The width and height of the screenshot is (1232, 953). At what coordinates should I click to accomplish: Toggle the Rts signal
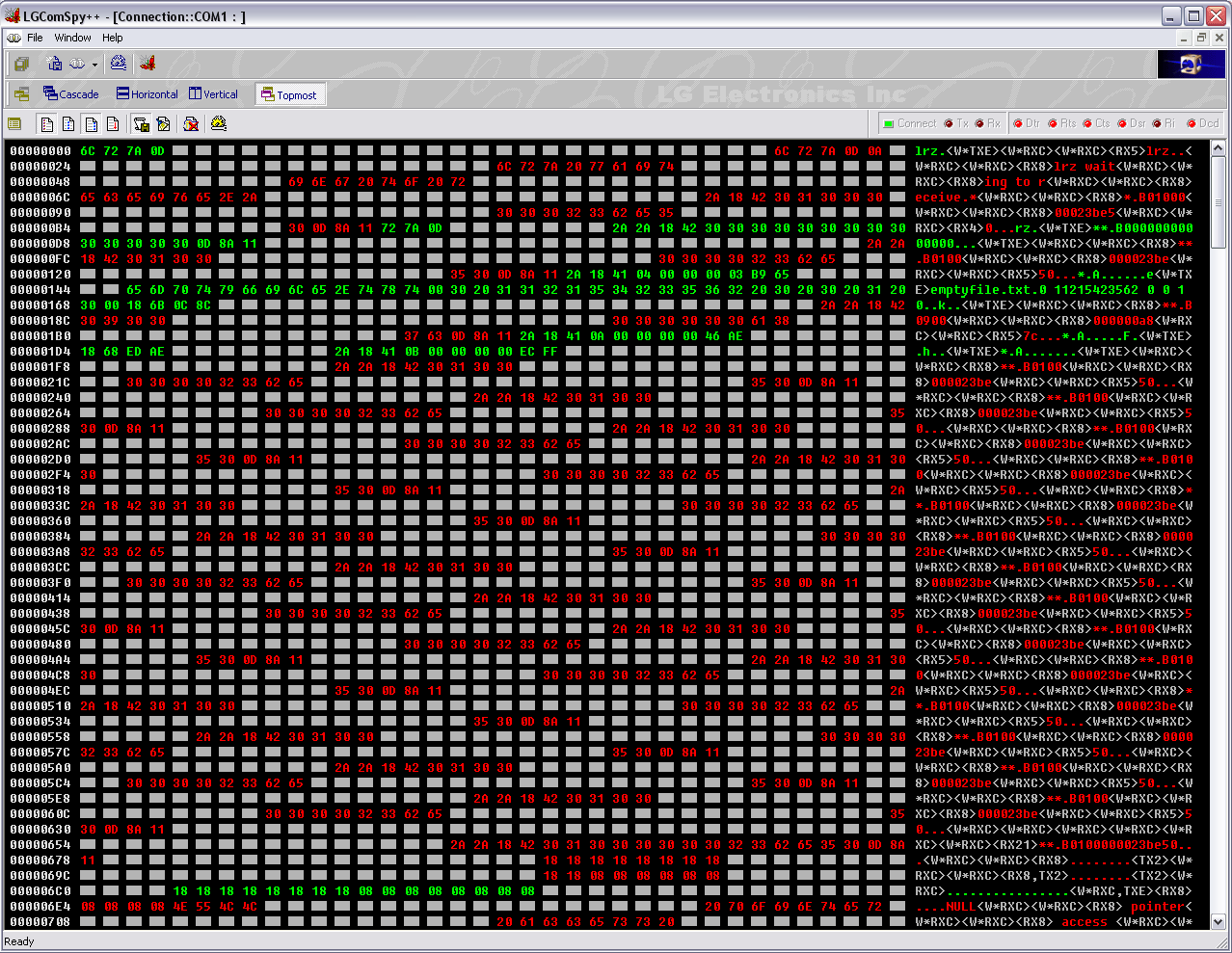pyautogui.click(x=1062, y=123)
